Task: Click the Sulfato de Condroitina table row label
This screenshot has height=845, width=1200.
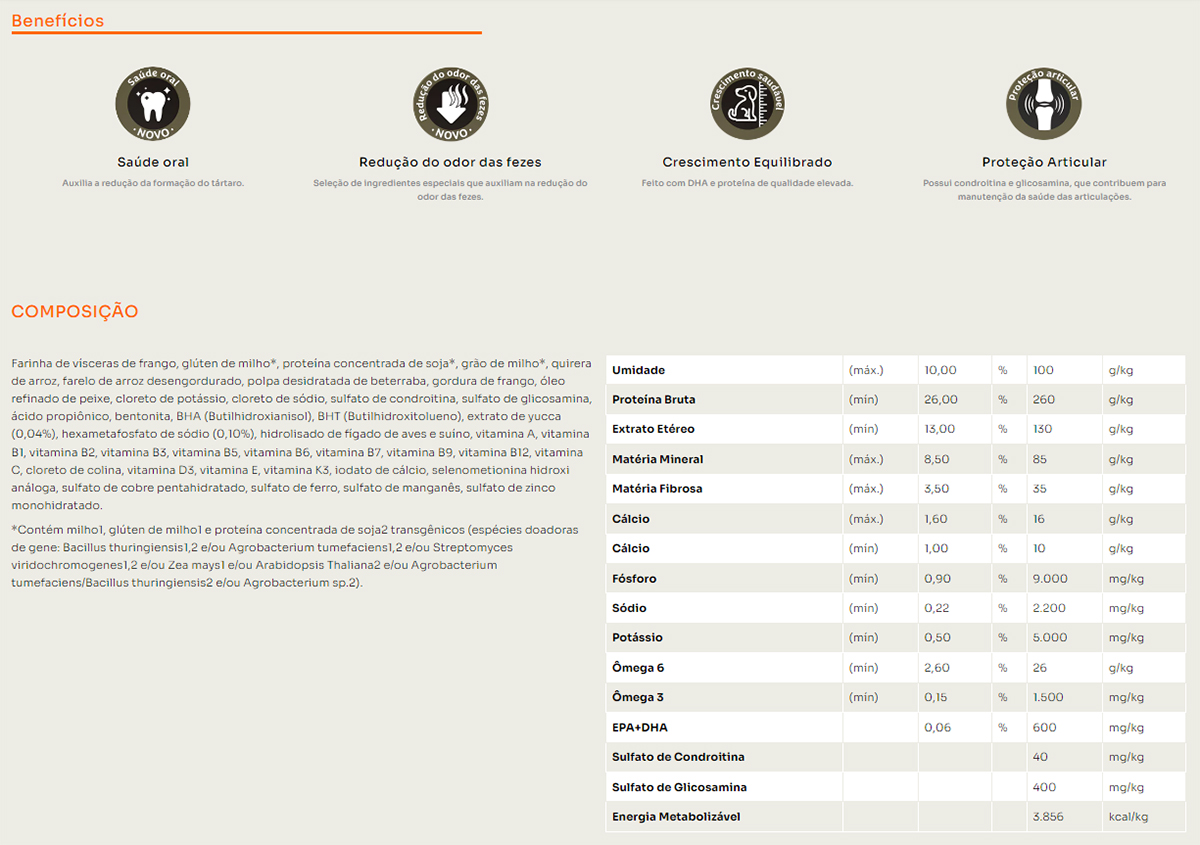Action: click(678, 757)
